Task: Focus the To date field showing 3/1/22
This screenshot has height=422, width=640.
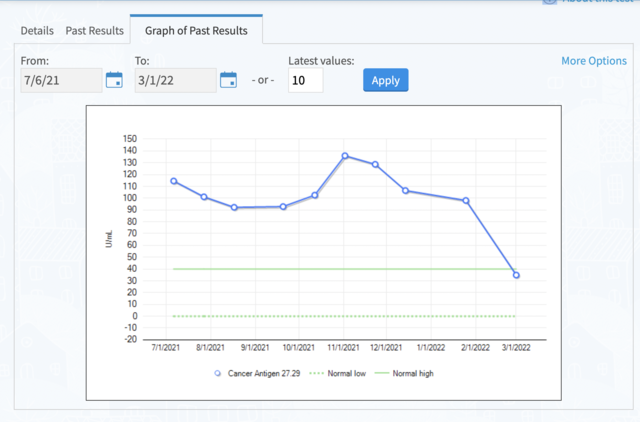Action: point(176,80)
